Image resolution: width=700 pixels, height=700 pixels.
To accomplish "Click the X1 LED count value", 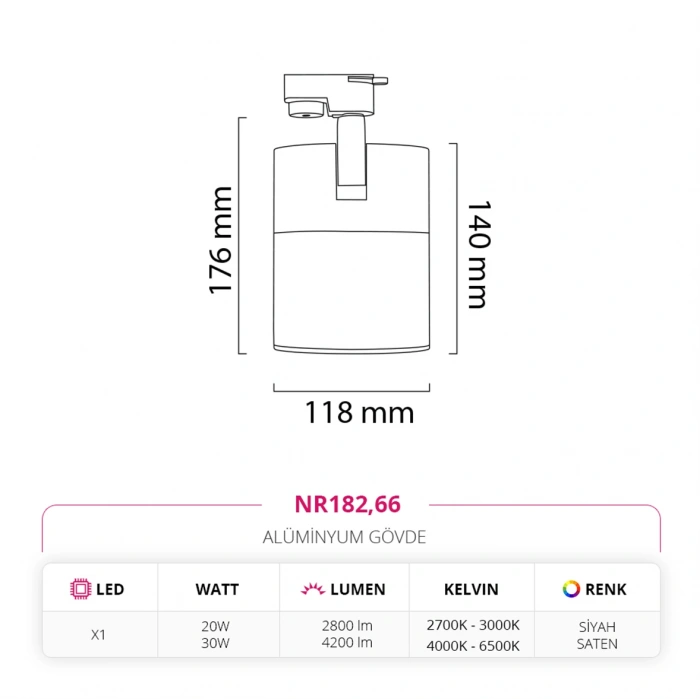I will (97, 633).
